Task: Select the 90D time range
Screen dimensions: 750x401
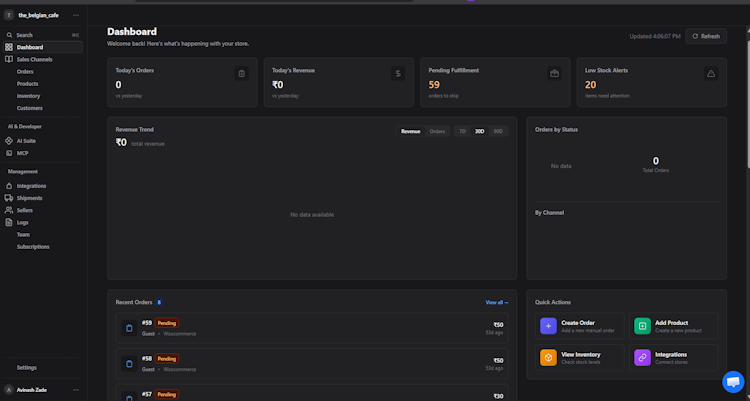Action: tap(498, 131)
